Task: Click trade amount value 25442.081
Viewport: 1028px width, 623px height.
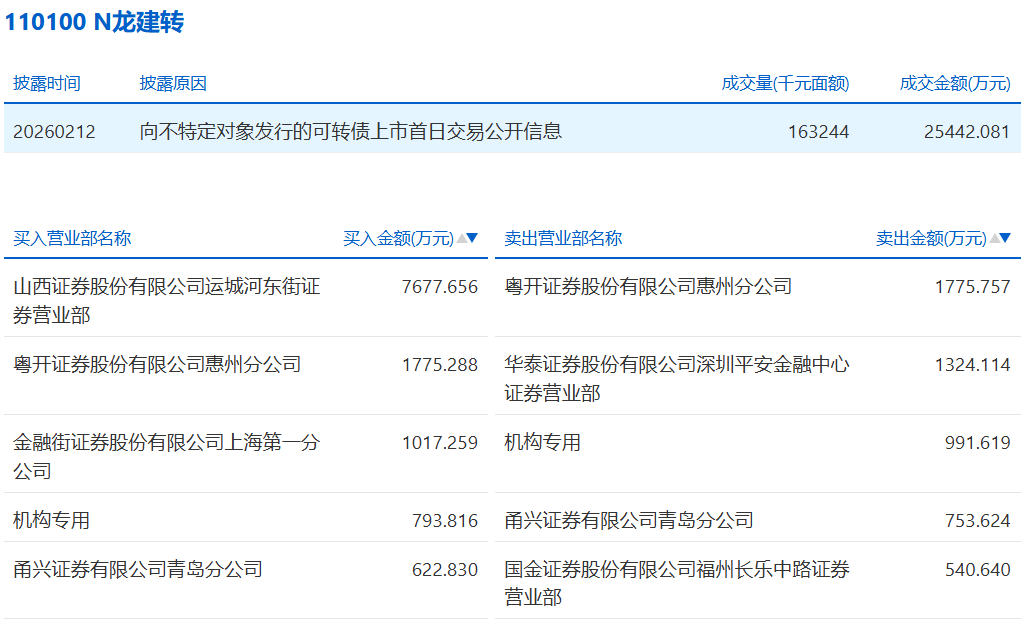Action: coord(967,132)
